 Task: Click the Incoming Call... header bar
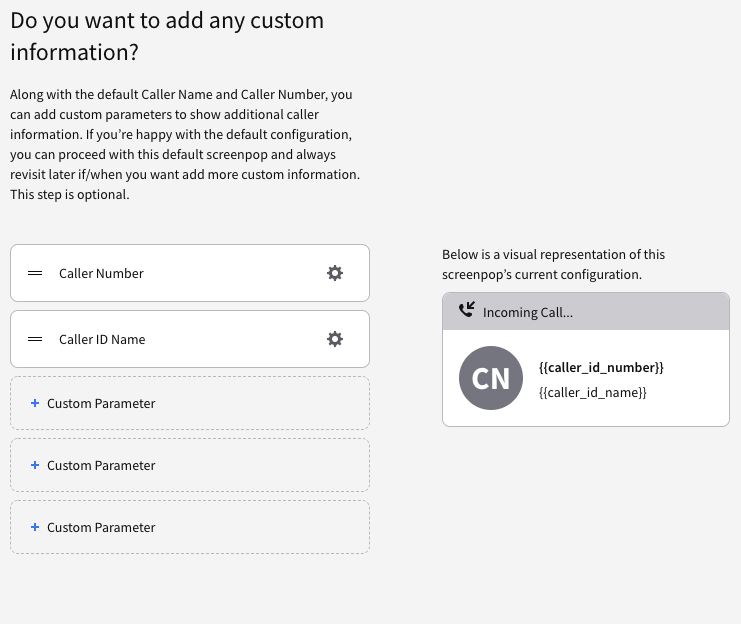tap(586, 312)
